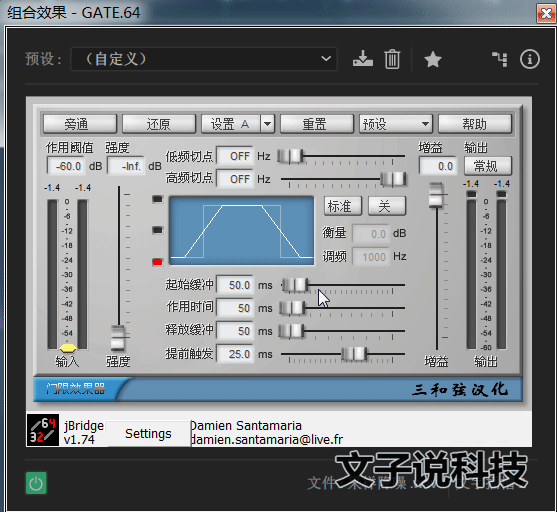Open jBridge Settings button
The image size is (557, 512).
(x=148, y=433)
